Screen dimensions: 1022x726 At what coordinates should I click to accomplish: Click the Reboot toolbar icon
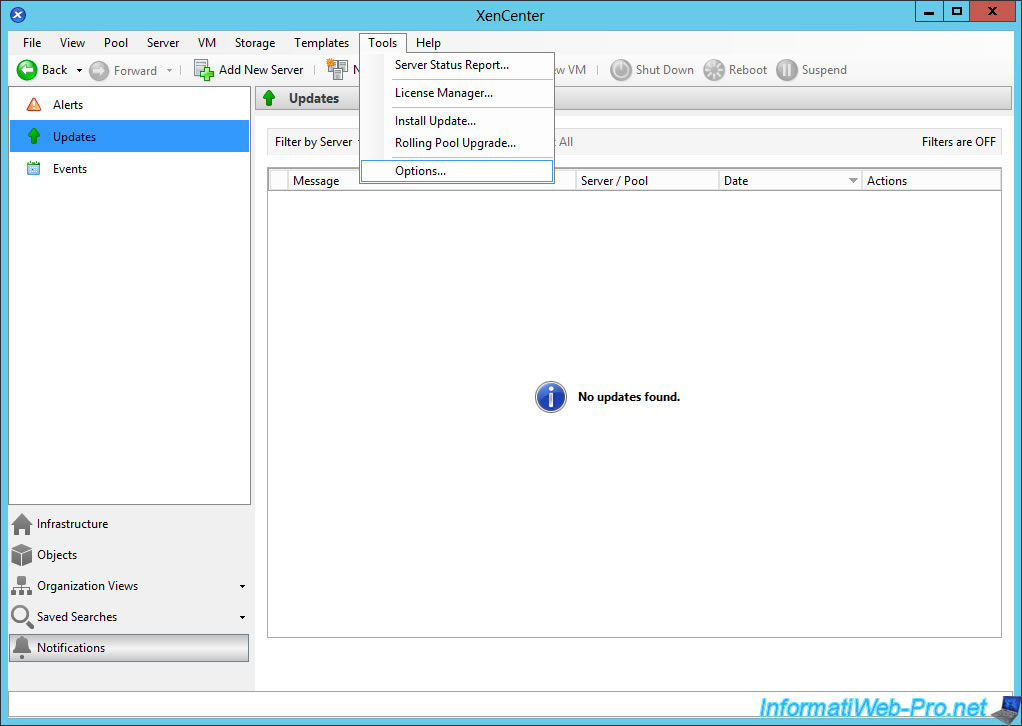(x=714, y=70)
